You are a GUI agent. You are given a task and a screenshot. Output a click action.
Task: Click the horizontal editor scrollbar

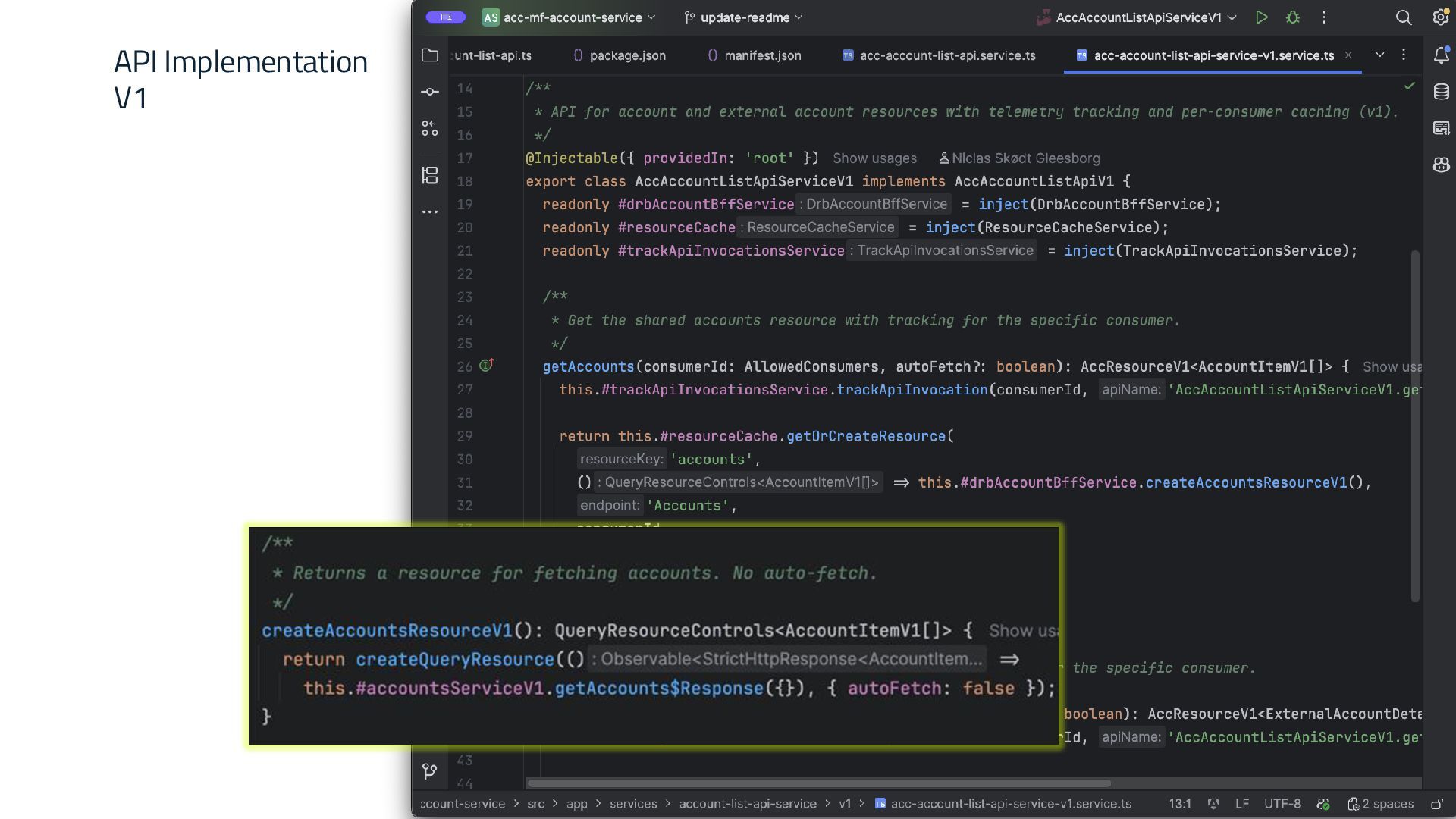click(819, 783)
